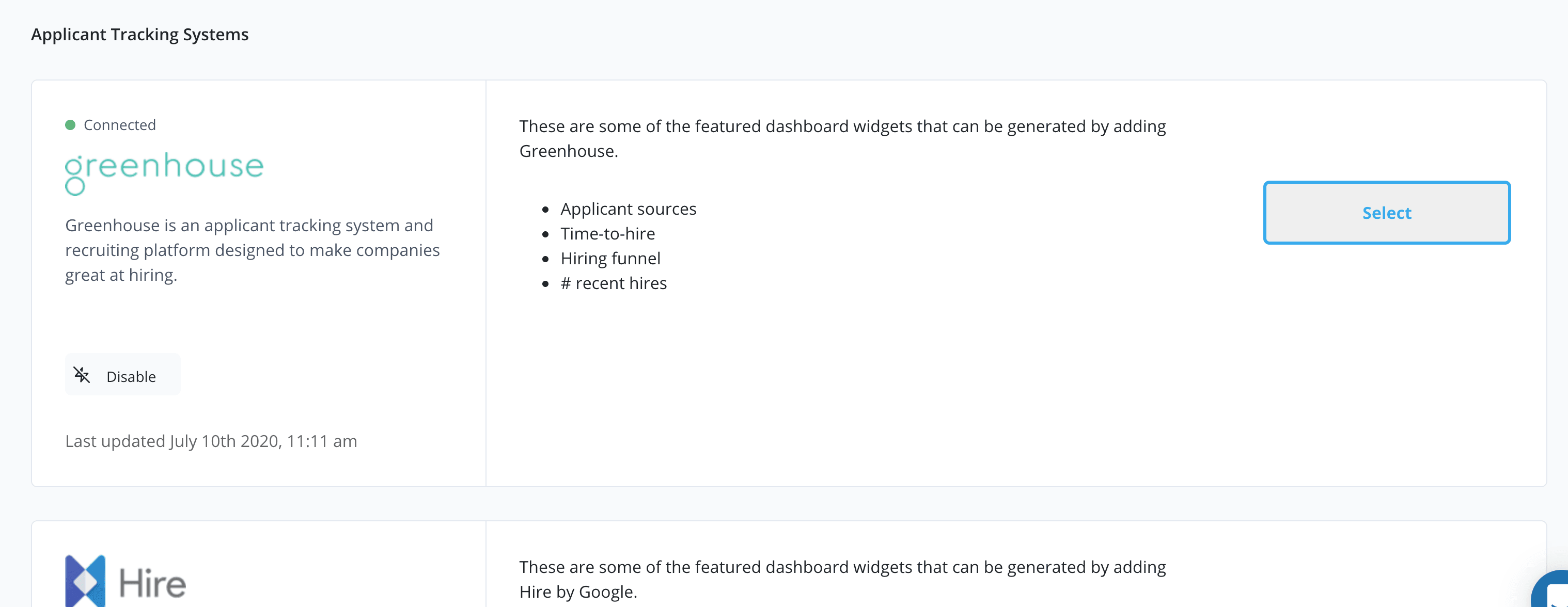Click the Hiring funnel list item
This screenshot has width=1568, height=607.
click(610, 259)
